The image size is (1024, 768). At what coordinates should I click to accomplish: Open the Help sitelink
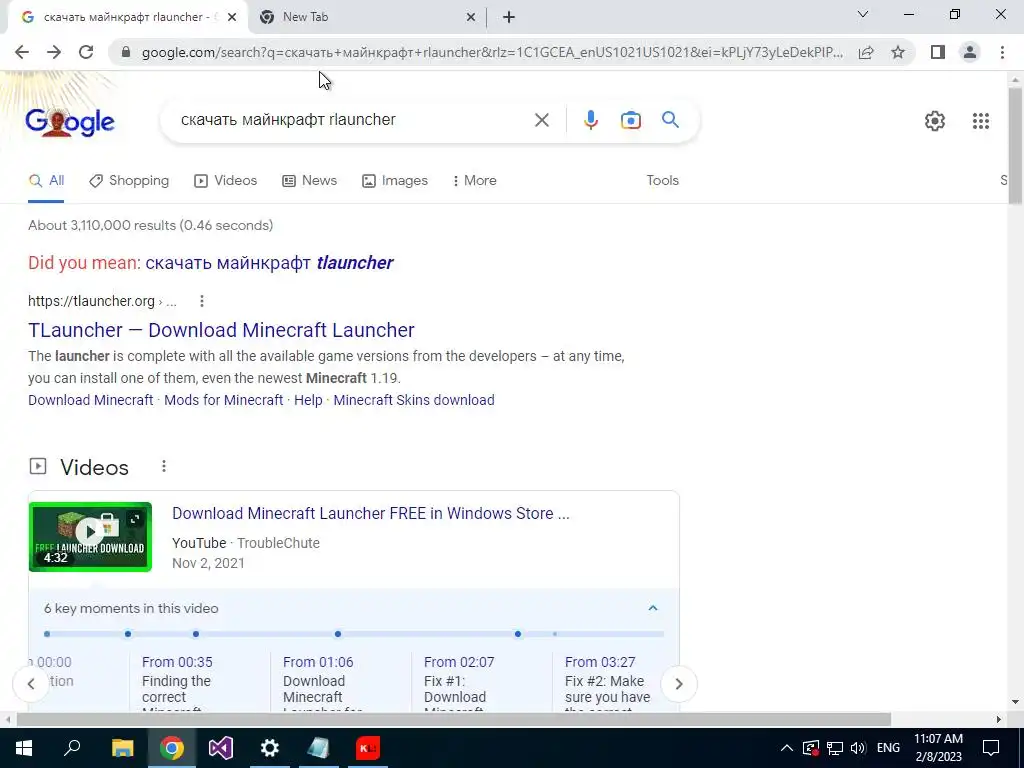(308, 400)
